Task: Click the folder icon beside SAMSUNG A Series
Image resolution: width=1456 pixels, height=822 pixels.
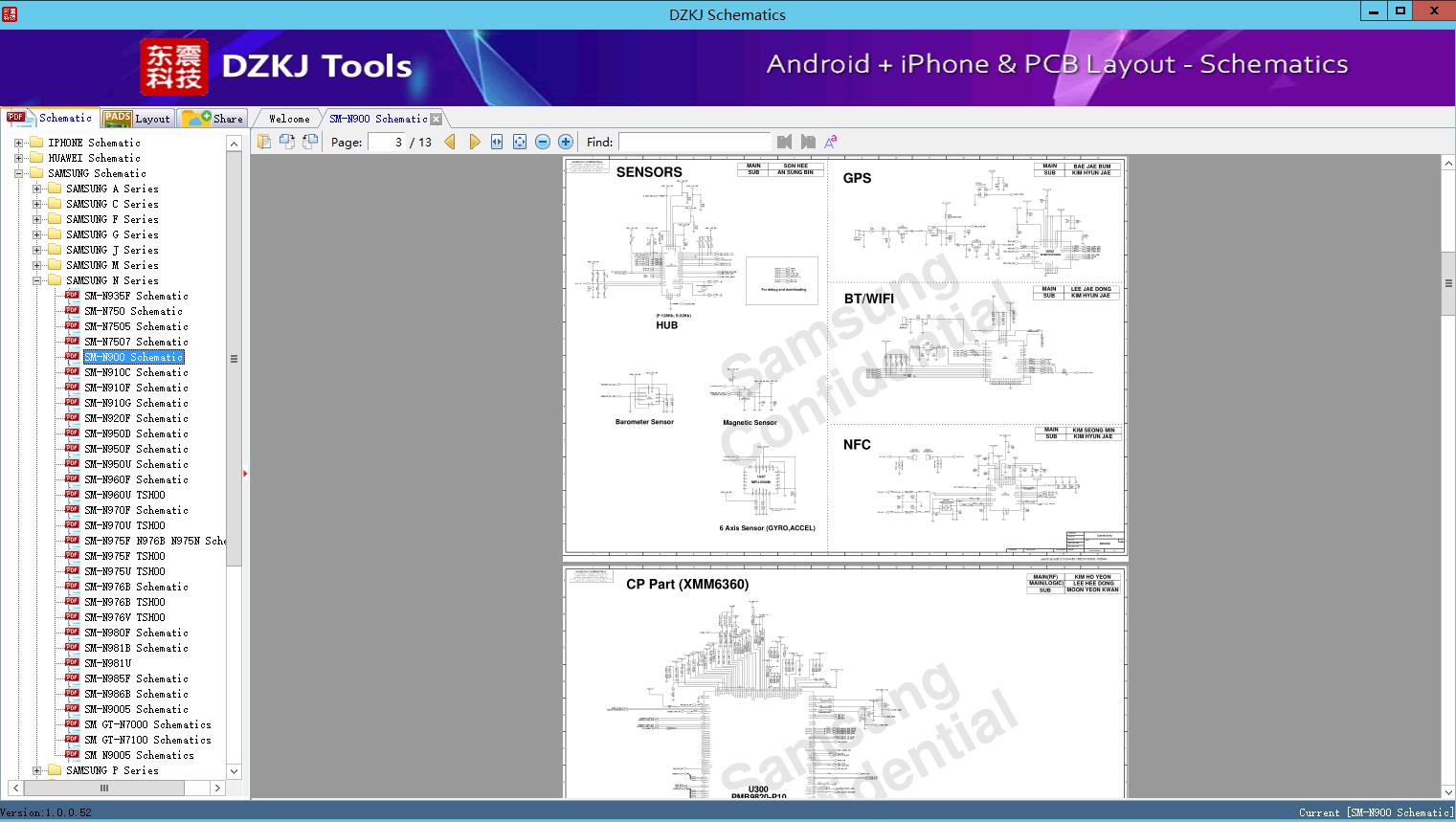Action: [x=55, y=189]
